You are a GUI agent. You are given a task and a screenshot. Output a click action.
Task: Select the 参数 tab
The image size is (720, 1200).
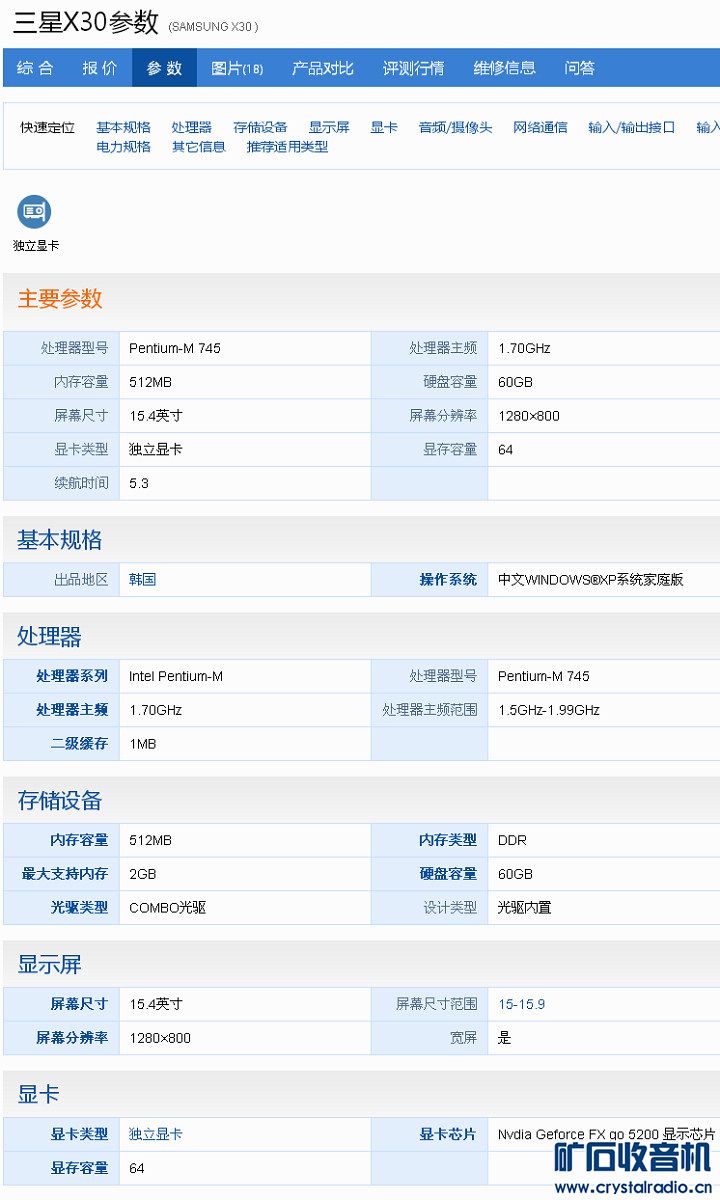[x=164, y=68]
